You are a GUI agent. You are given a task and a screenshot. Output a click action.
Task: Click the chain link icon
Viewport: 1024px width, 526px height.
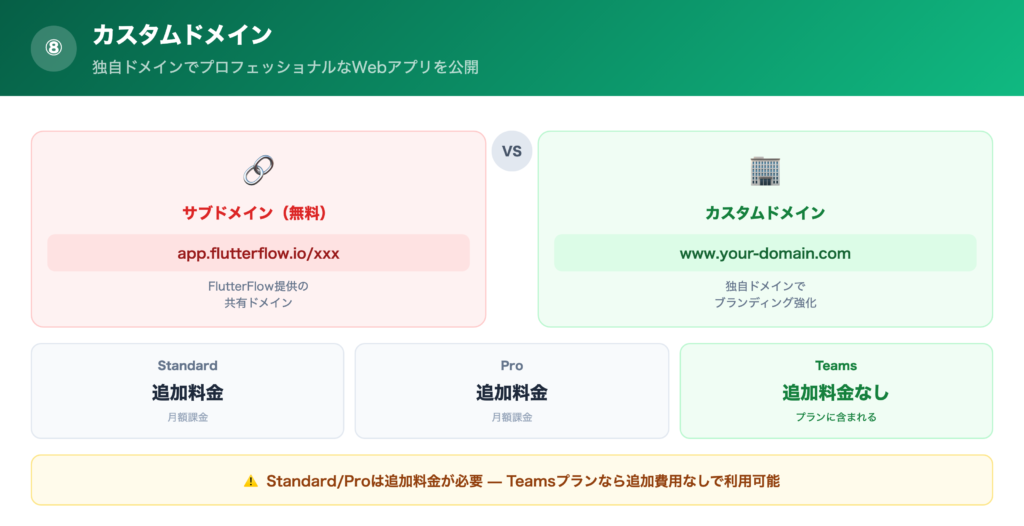[x=258, y=170]
